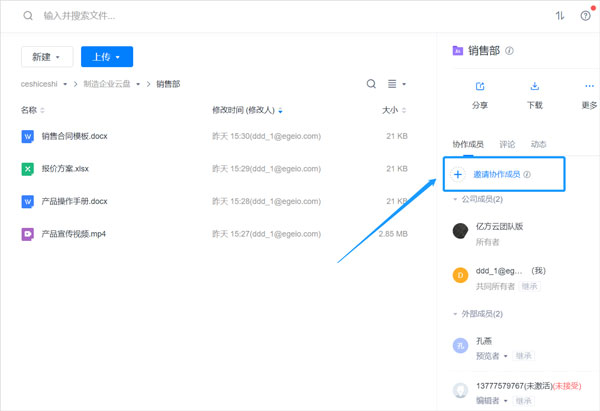This screenshot has height=411, width=600.
Task: Expand the 制造企业云盘 breadcrumb dropdown arrow
Action: (x=138, y=84)
